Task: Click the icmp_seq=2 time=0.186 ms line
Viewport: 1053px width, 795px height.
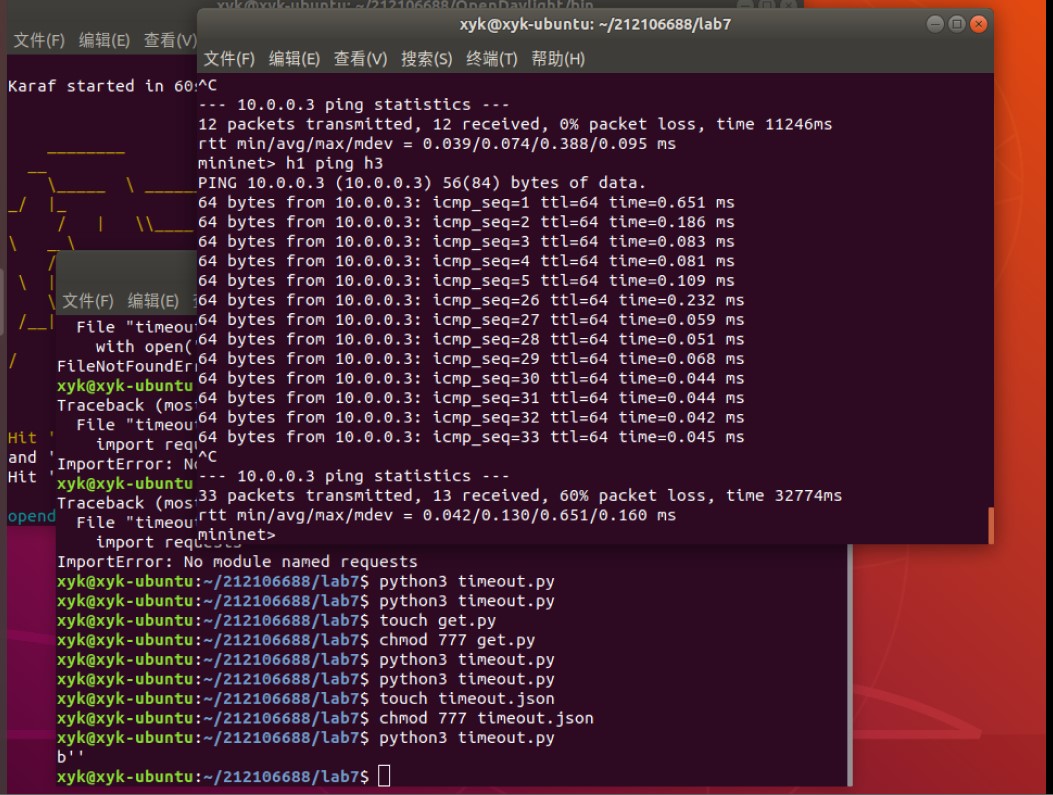Action: [x=466, y=222]
